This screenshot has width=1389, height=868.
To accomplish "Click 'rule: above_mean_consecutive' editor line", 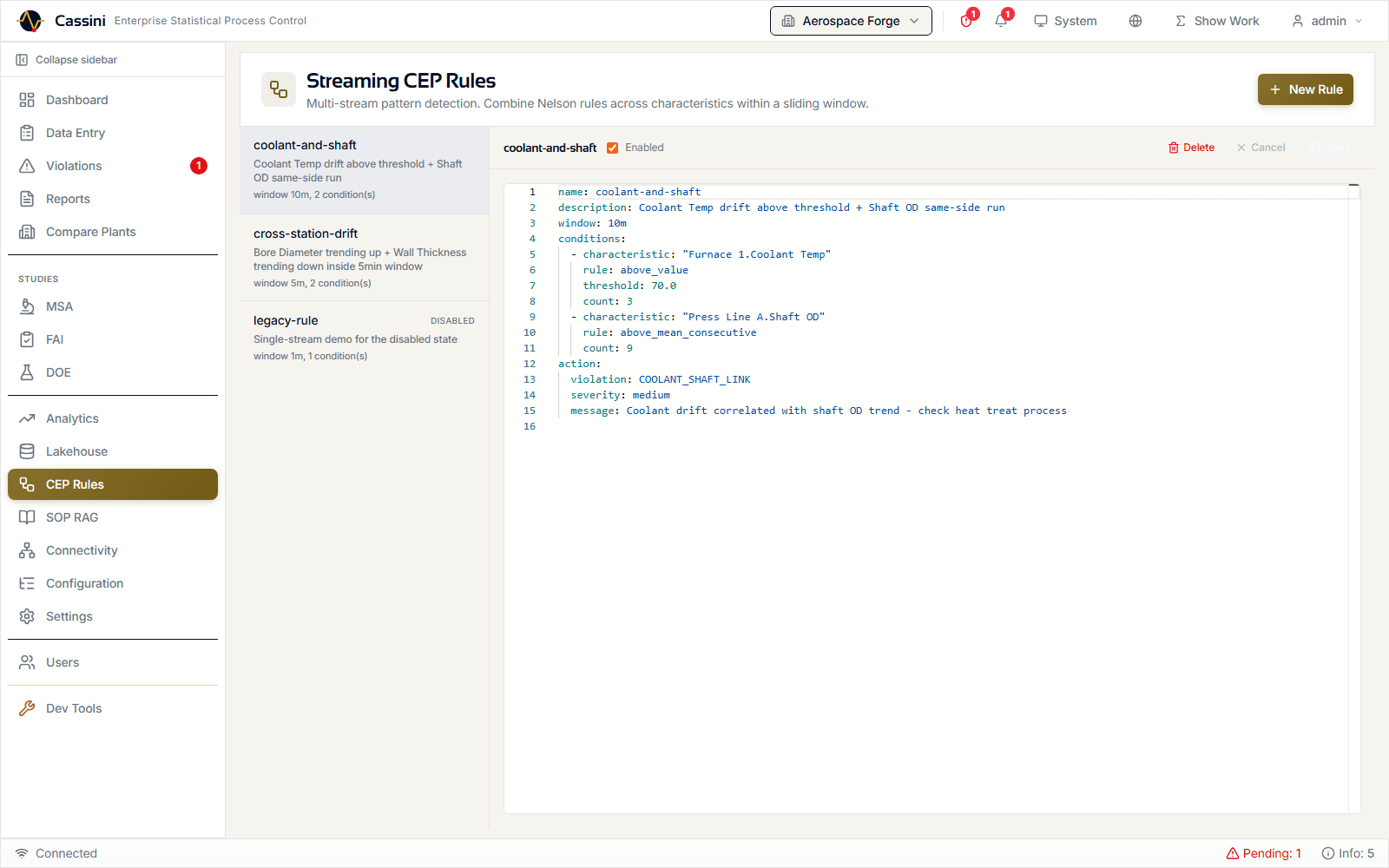I will tap(669, 332).
